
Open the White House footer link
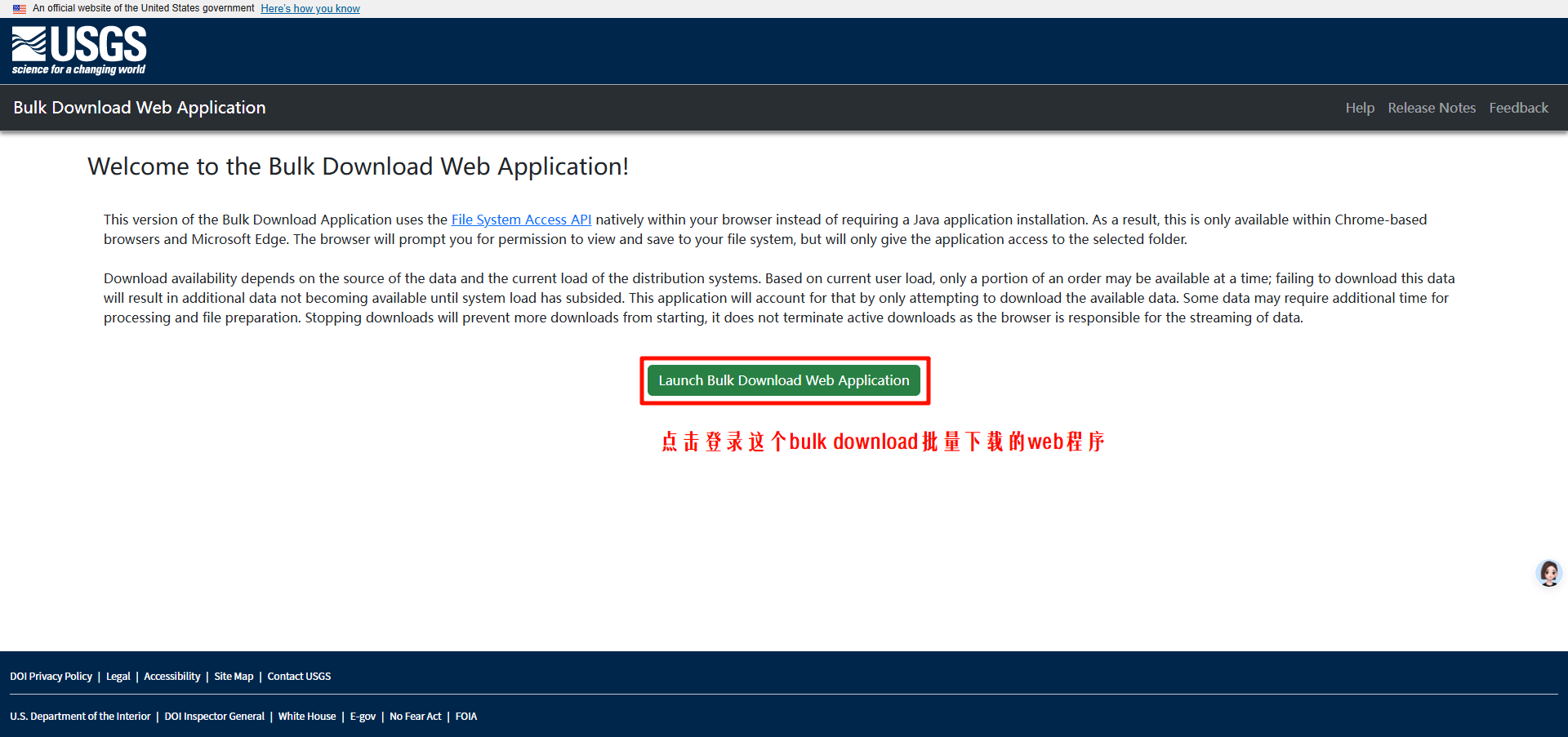pyautogui.click(x=307, y=717)
